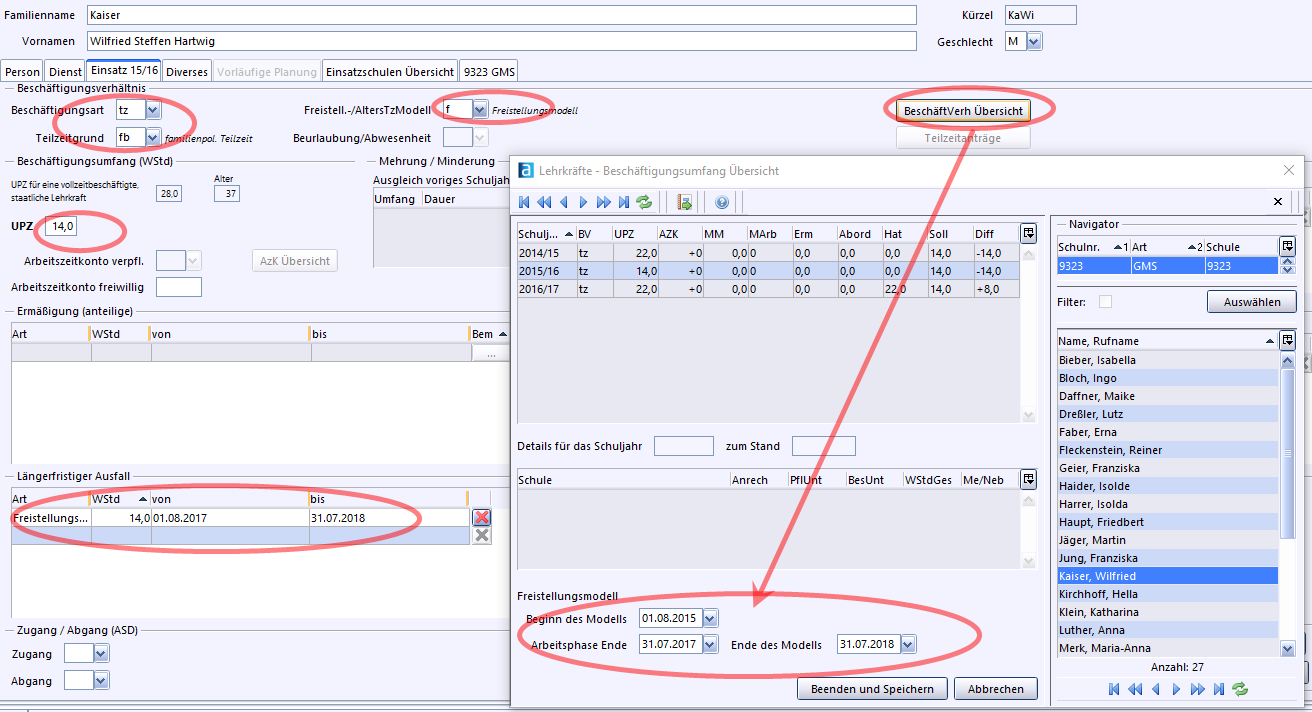Screen dimensions: 1312x712
Task: Click fast-forward arrows in Navigator footer
Action: click(1197, 689)
